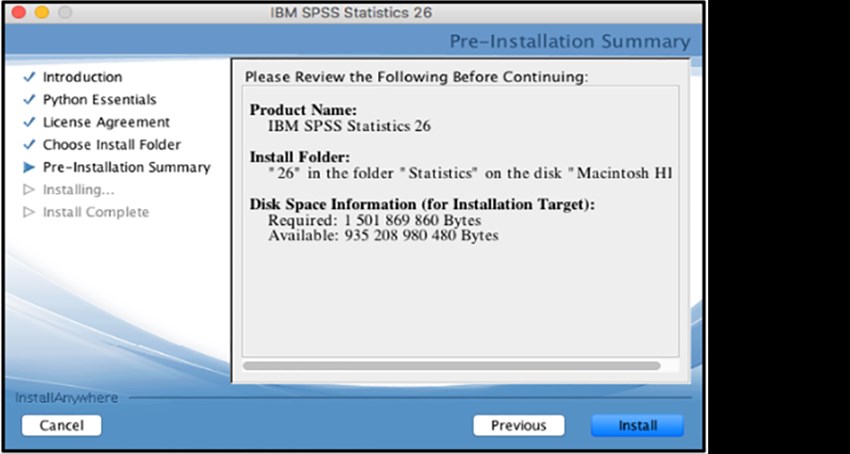Viewport: 850px width, 454px height.
Task: Click the Available bytes line
Action: click(x=383, y=235)
